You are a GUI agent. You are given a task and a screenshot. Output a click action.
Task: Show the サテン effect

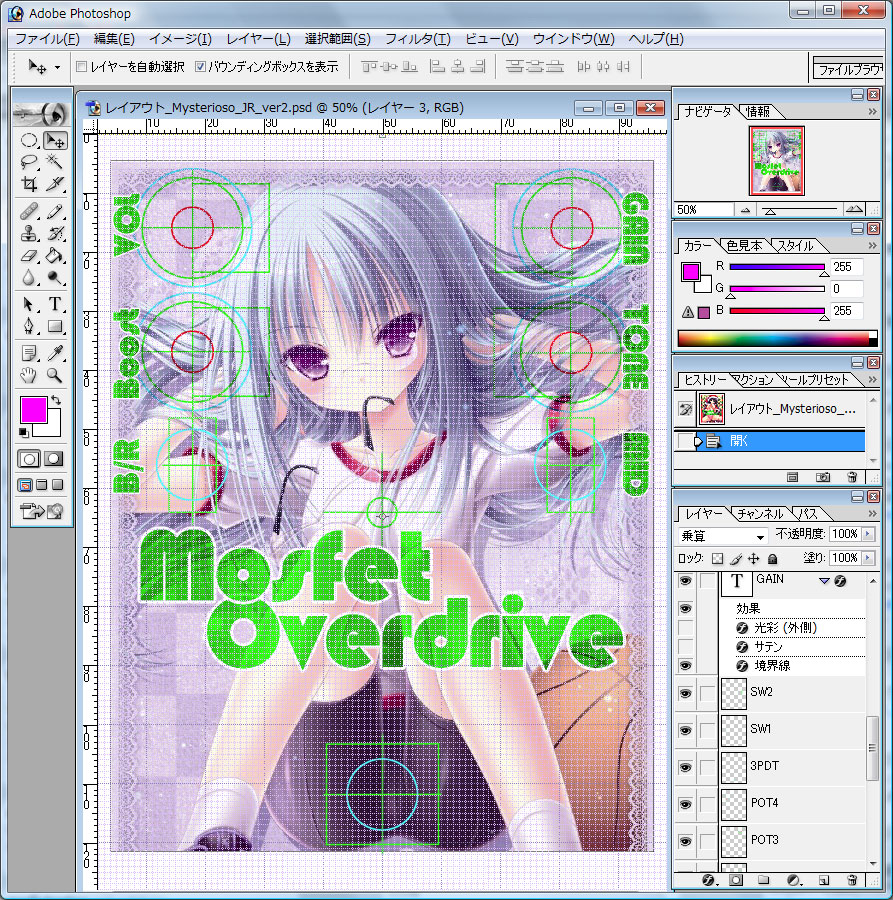(x=685, y=646)
